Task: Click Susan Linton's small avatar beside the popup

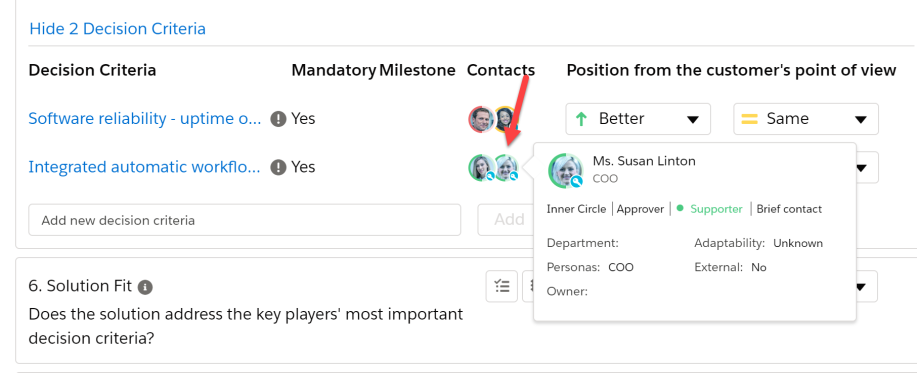Action: click(x=506, y=168)
